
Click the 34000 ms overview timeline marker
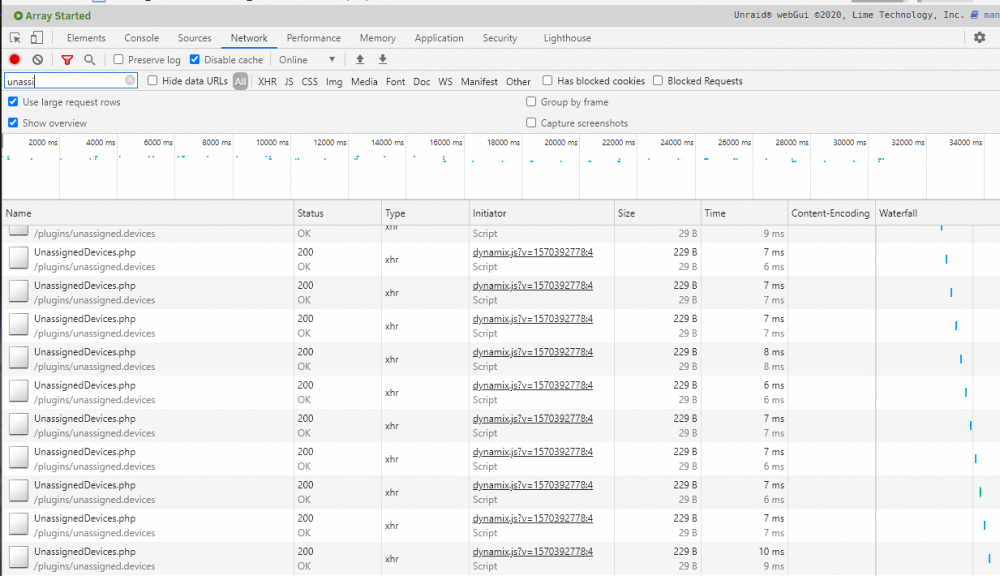coord(966,142)
